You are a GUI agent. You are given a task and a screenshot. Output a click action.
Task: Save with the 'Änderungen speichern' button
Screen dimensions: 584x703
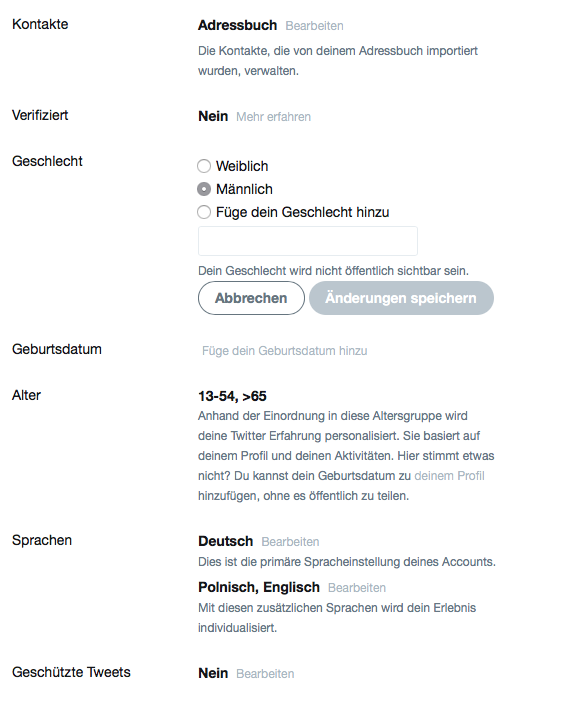[401, 298]
